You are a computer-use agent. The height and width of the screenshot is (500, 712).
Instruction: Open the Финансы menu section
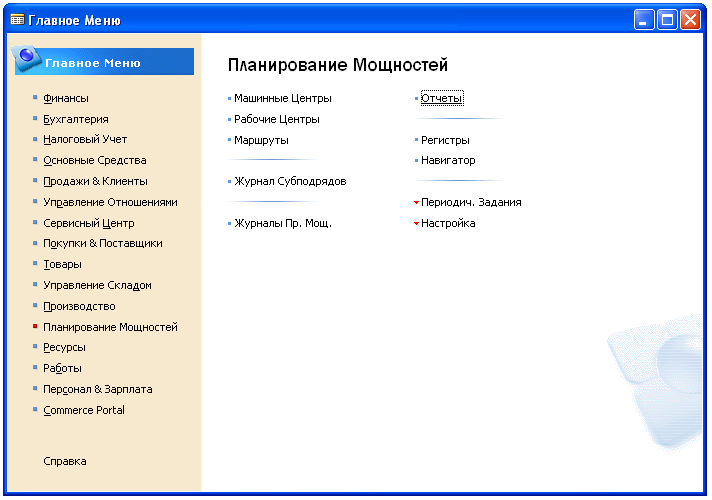click(66, 98)
